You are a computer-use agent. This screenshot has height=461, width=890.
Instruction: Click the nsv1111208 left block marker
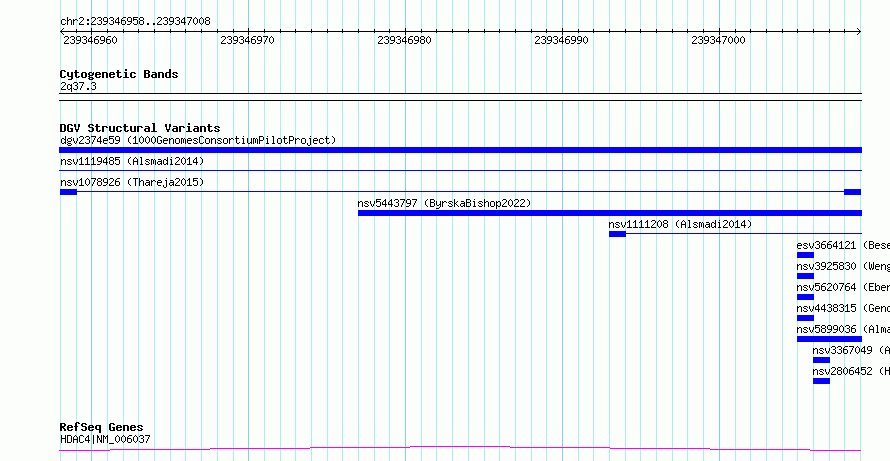click(618, 234)
